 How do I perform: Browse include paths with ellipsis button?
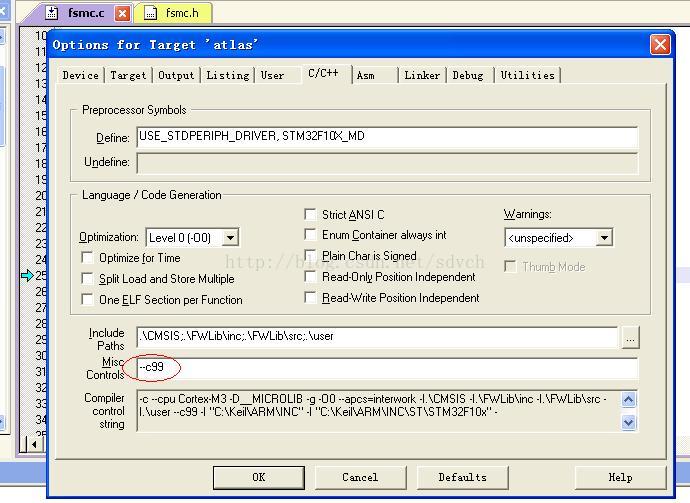click(x=629, y=338)
